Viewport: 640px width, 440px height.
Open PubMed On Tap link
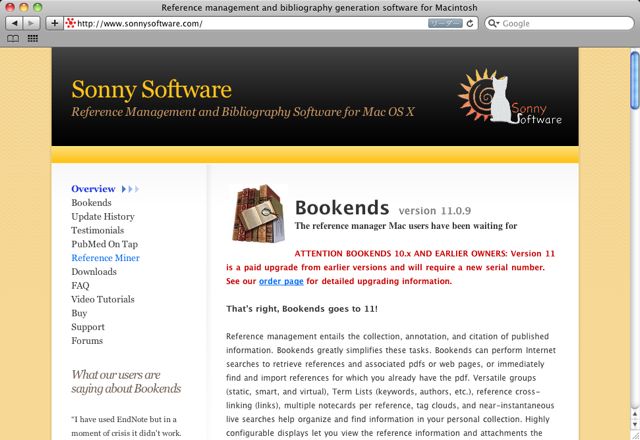tap(104, 244)
